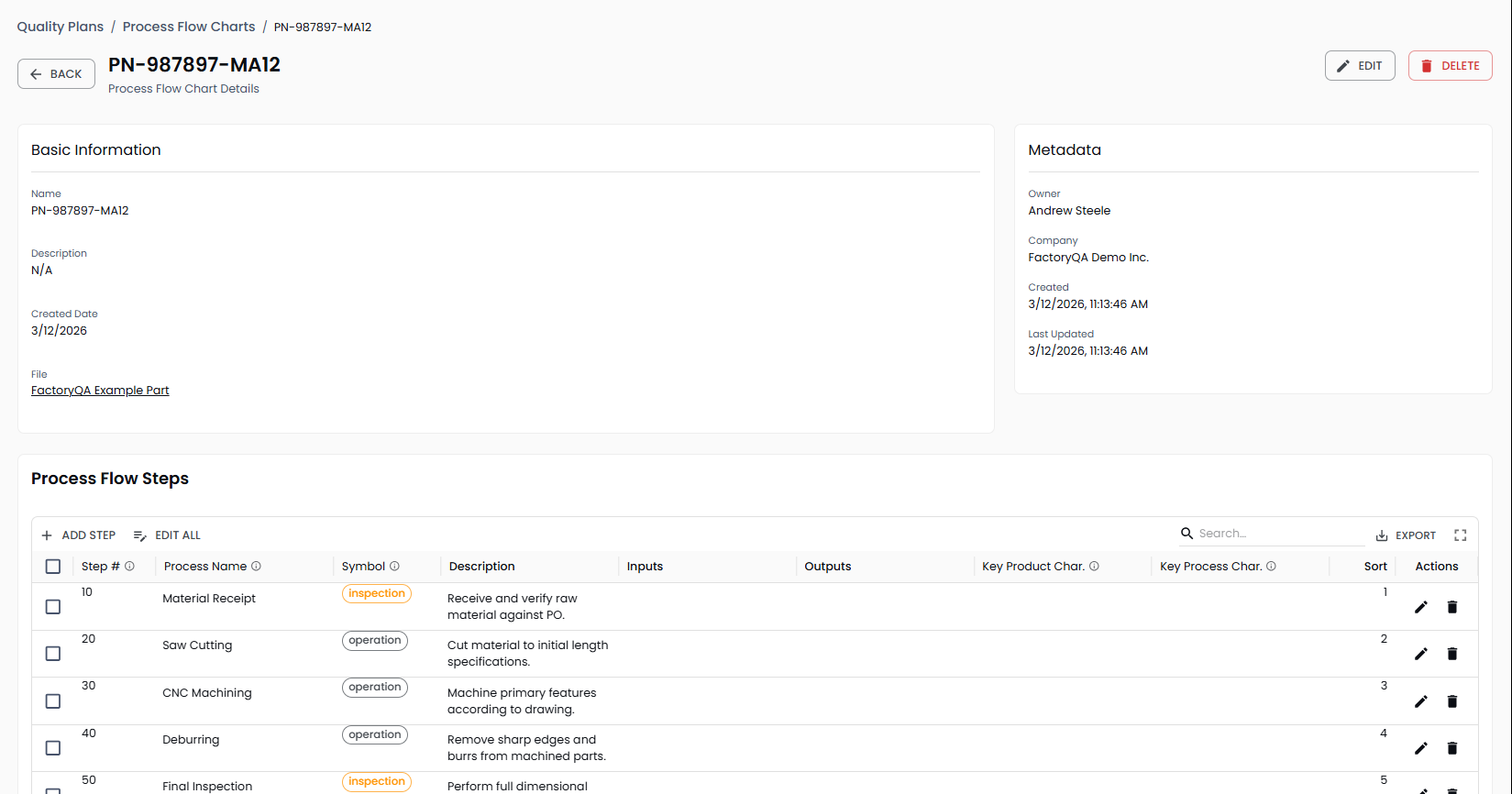
Task: Click the info icon beside Step # header
Action: (130, 567)
